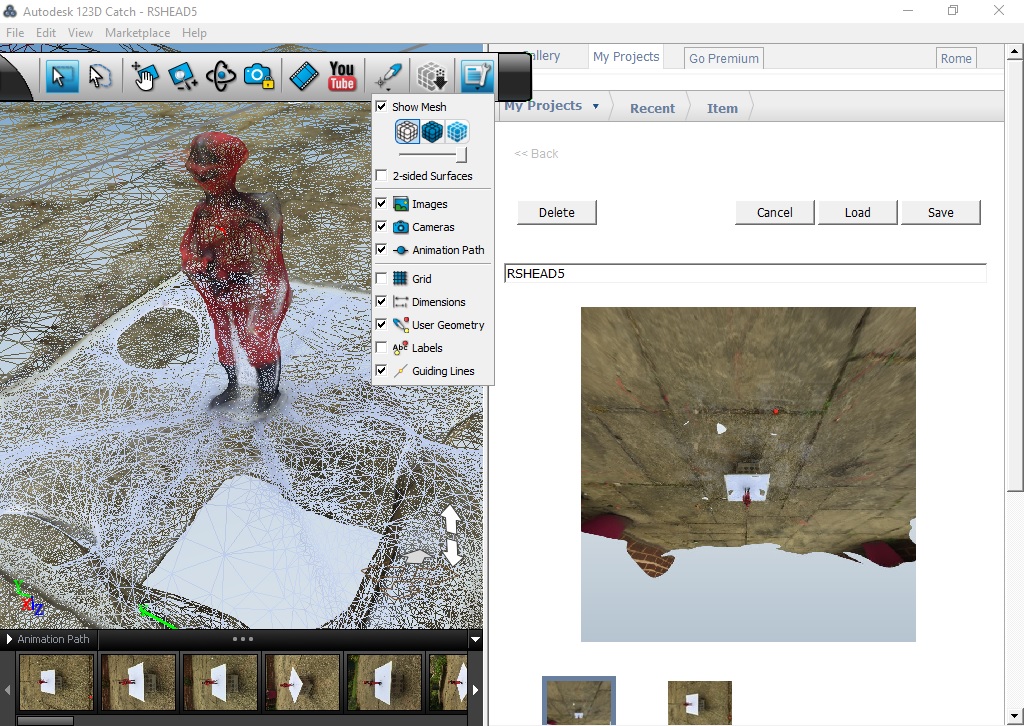This screenshot has height=726, width=1024.
Task: Click the RSHEAD5 project name field
Action: [744, 274]
